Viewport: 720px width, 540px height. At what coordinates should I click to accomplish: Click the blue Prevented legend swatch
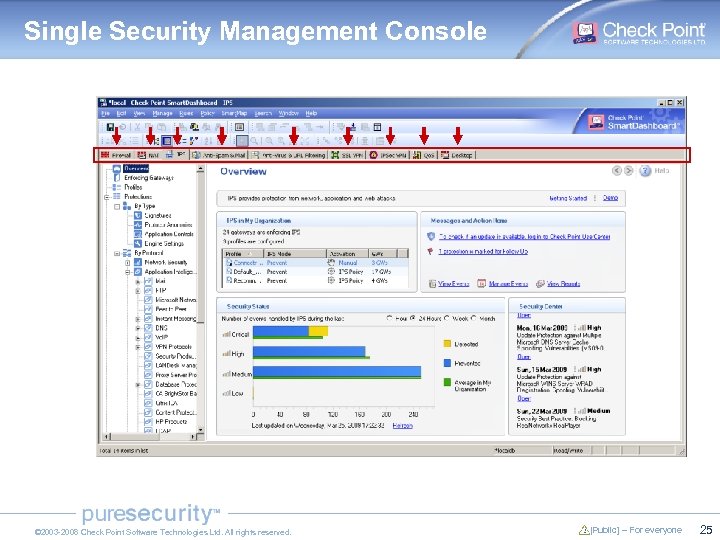[447, 363]
